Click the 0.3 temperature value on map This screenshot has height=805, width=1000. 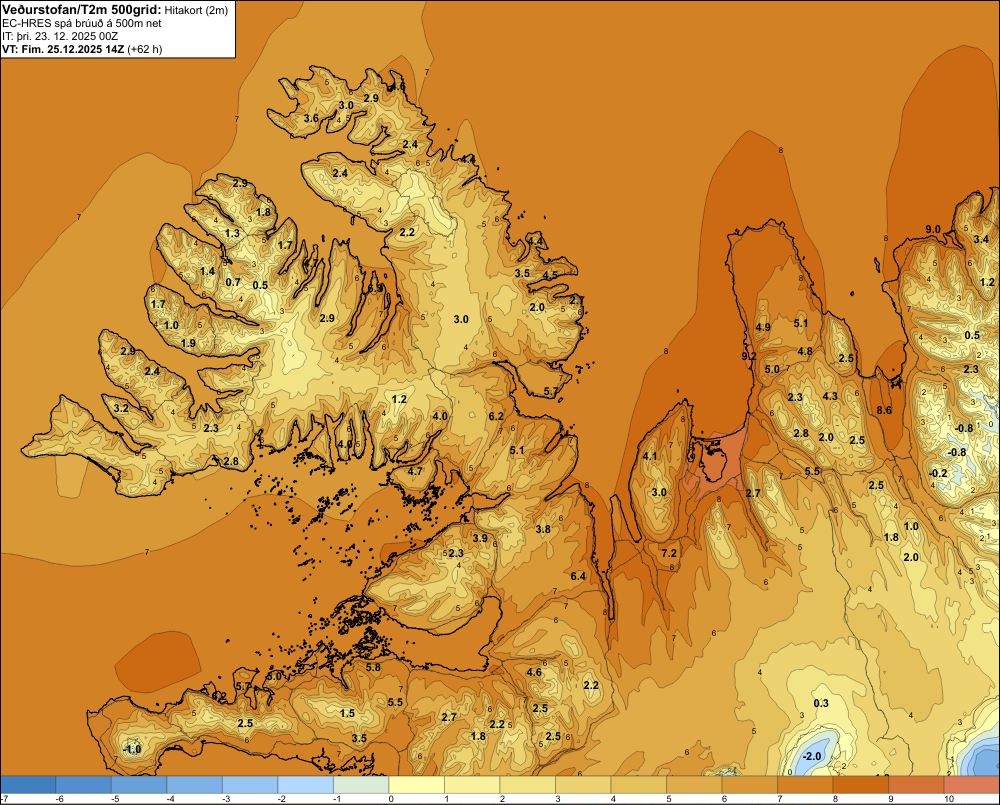[x=821, y=703]
